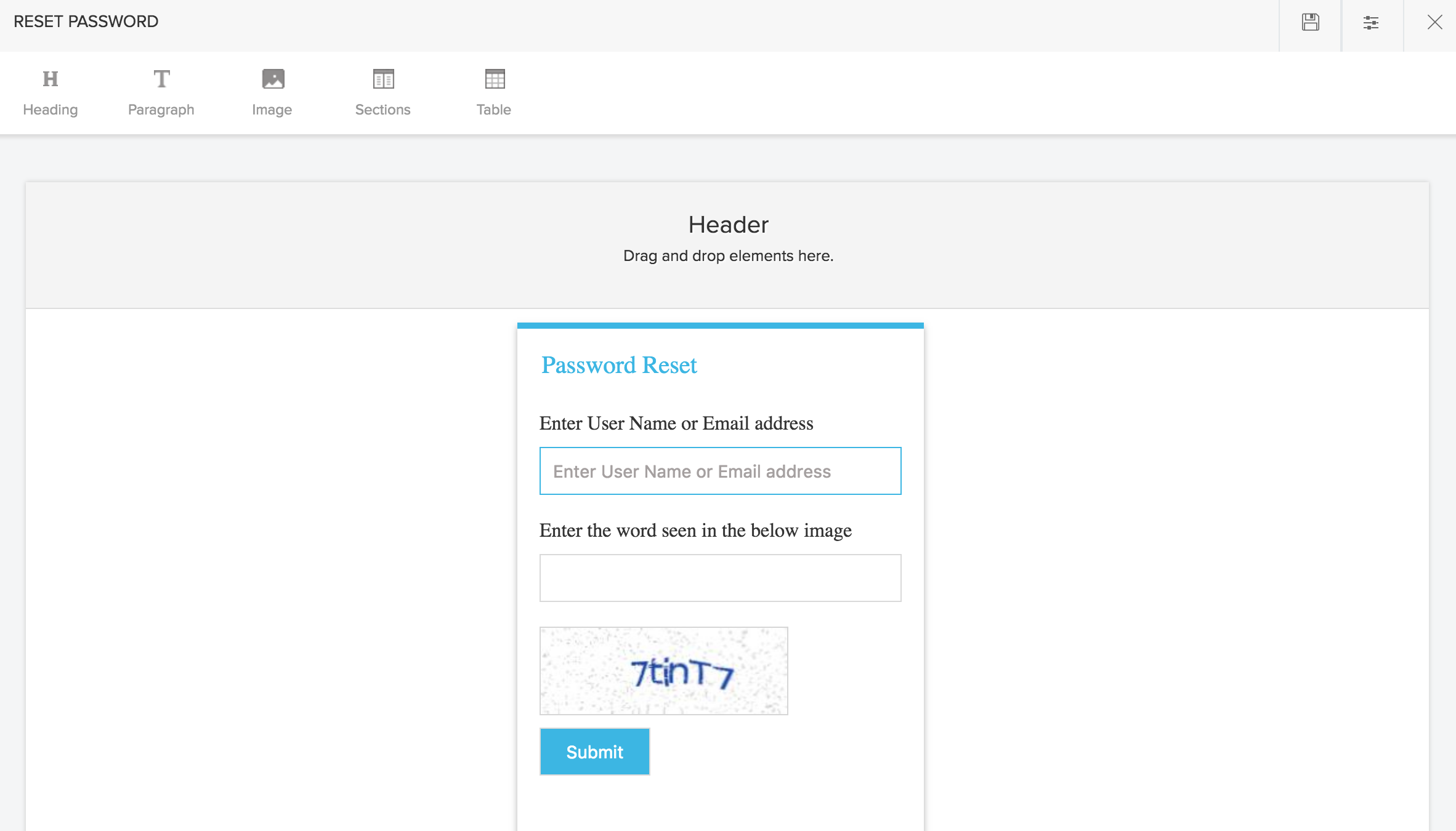Viewport: 1456px width, 831px height.
Task: Select the Paragraph element icon
Action: click(x=161, y=79)
